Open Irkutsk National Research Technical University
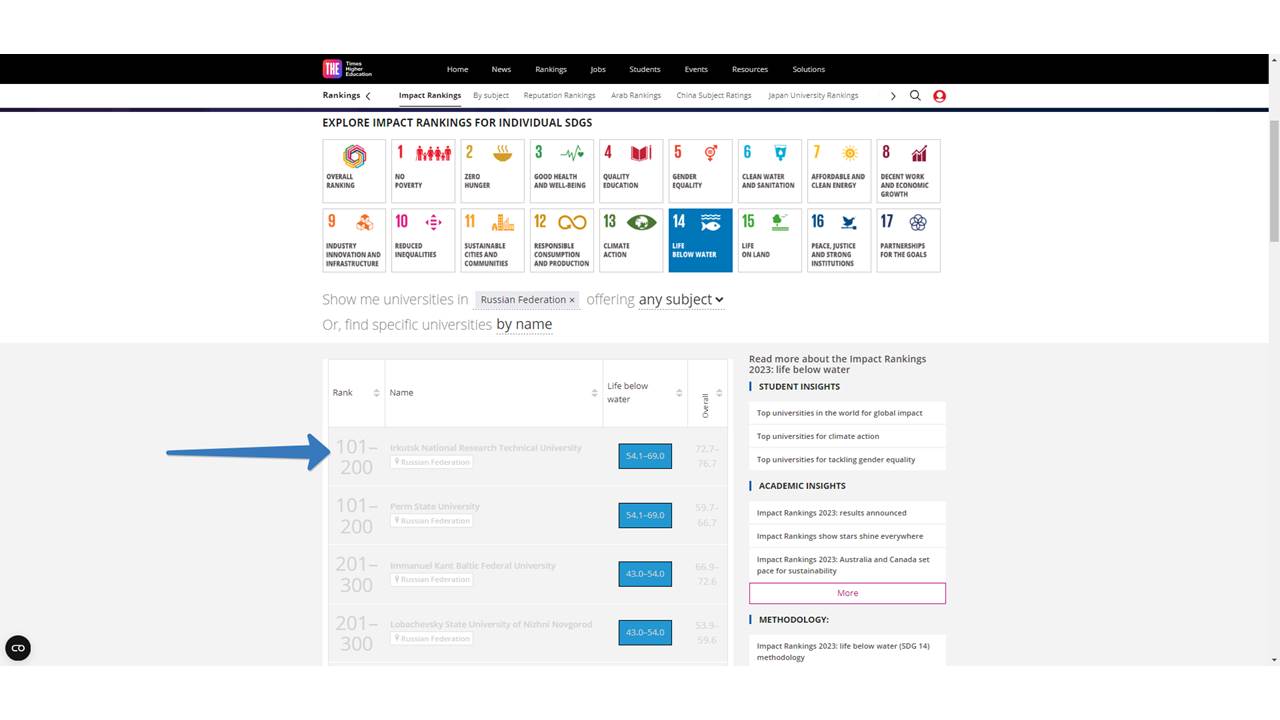 click(x=486, y=448)
